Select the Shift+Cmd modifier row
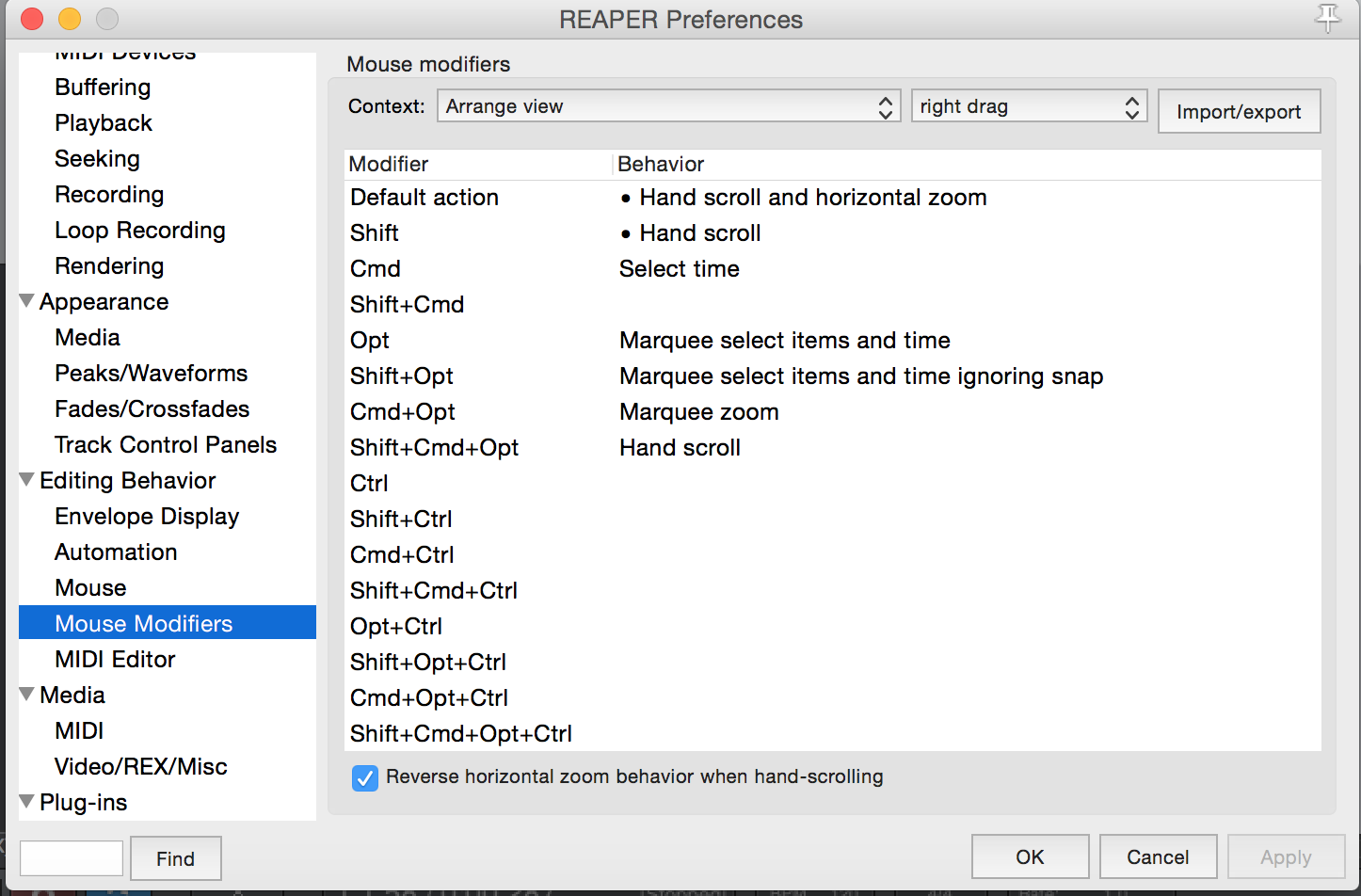 point(407,304)
